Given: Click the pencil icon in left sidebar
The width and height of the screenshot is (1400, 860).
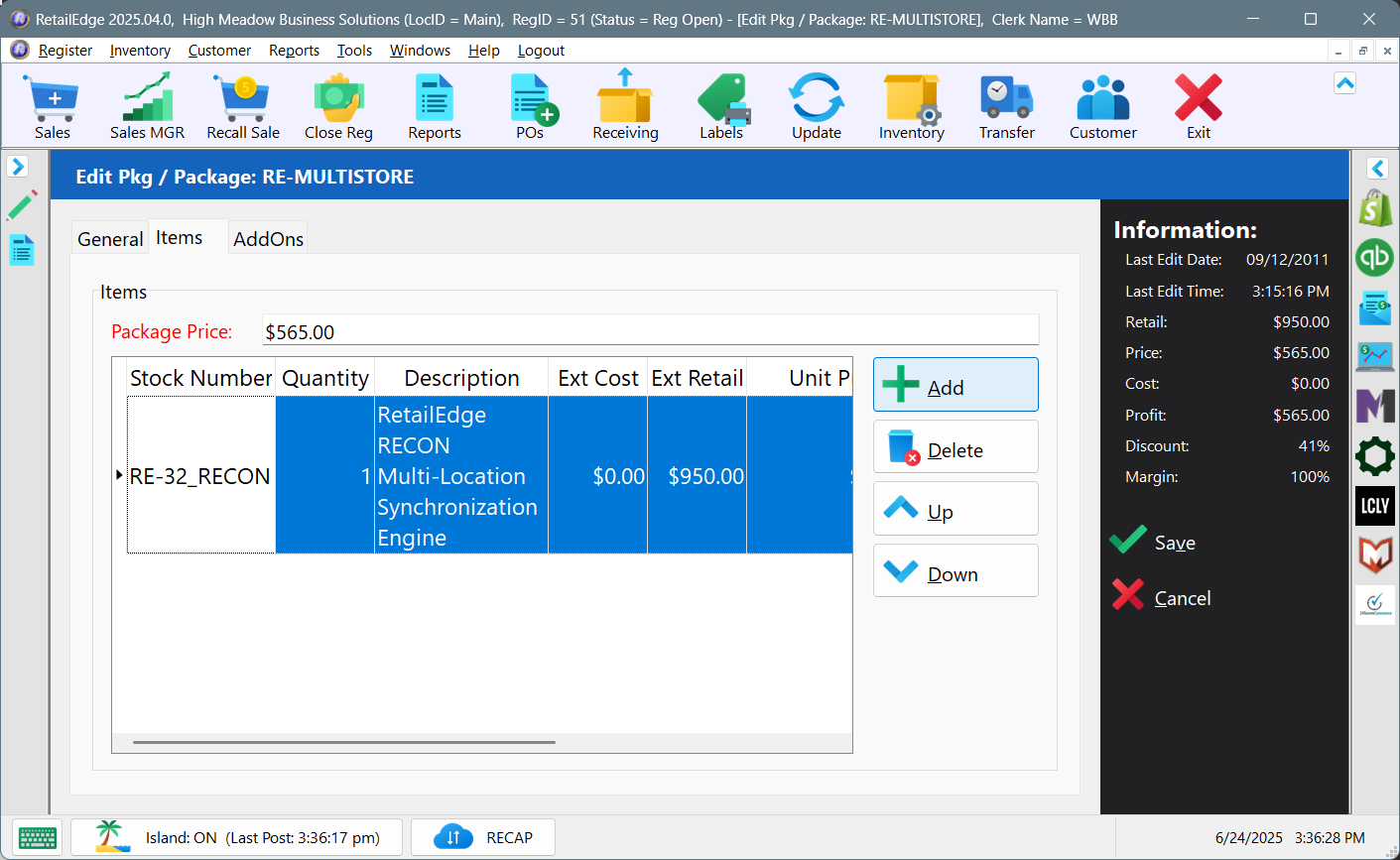Looking at the screenshot, I should point(22,205).
